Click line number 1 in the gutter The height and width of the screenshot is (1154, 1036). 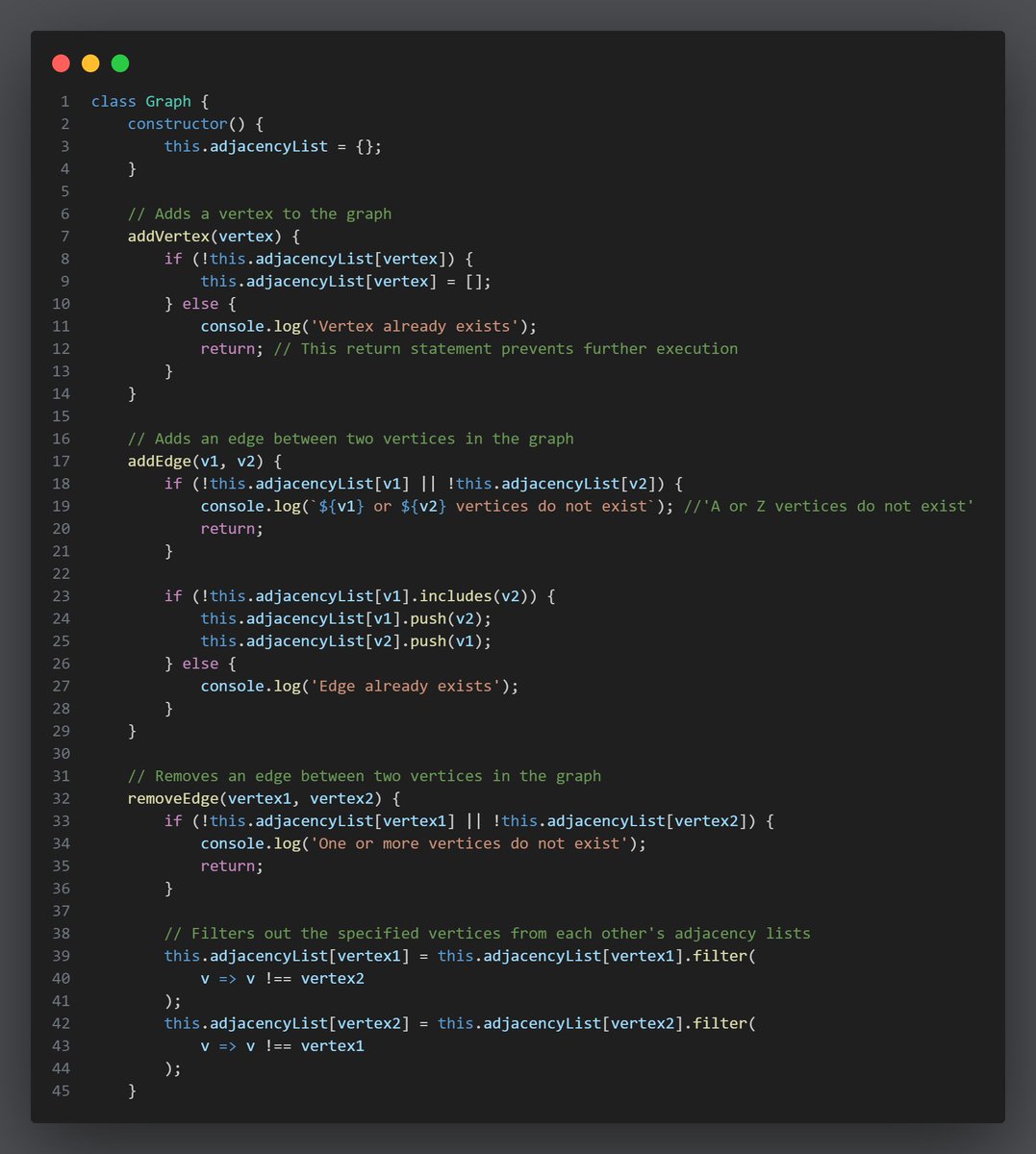coord(64,101)
